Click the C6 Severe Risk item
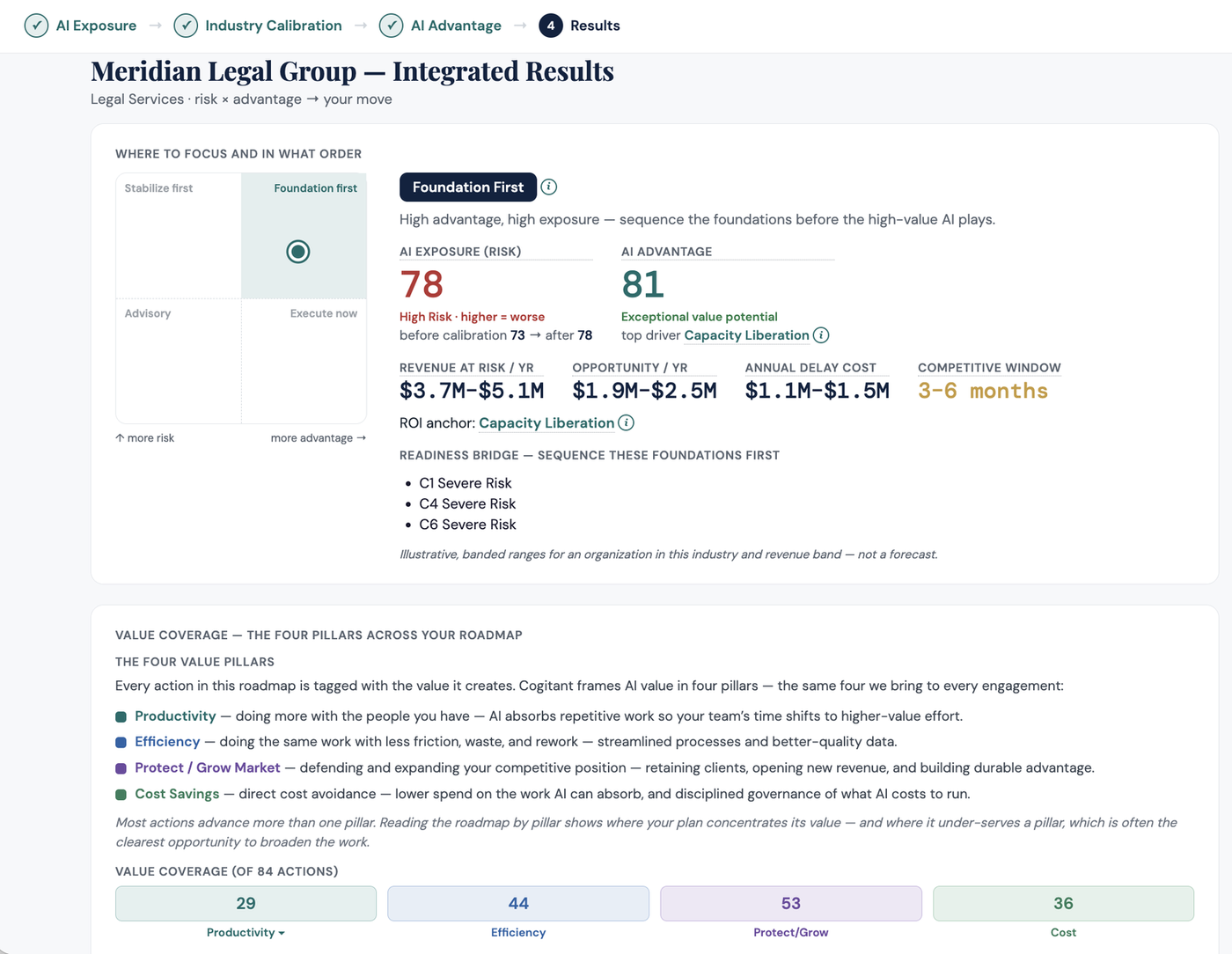 coord(467,525)
